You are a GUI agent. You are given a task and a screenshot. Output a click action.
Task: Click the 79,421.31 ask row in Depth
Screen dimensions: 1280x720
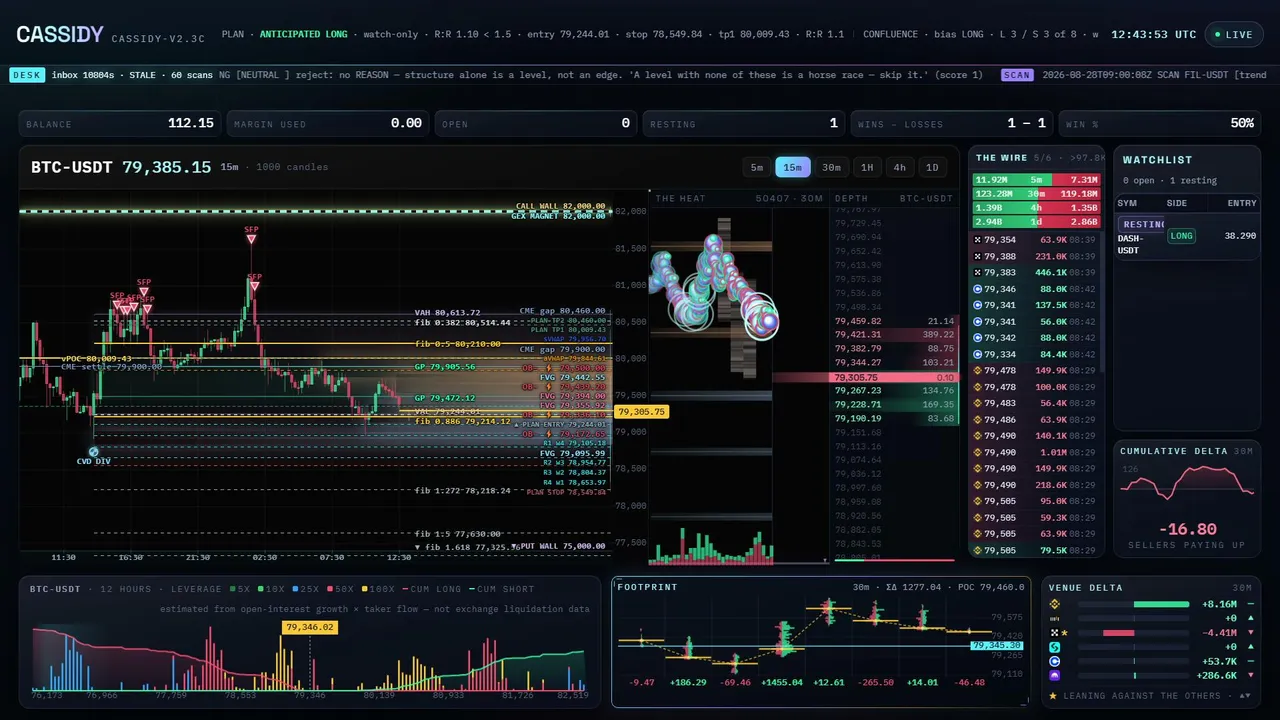pos(894,334)
